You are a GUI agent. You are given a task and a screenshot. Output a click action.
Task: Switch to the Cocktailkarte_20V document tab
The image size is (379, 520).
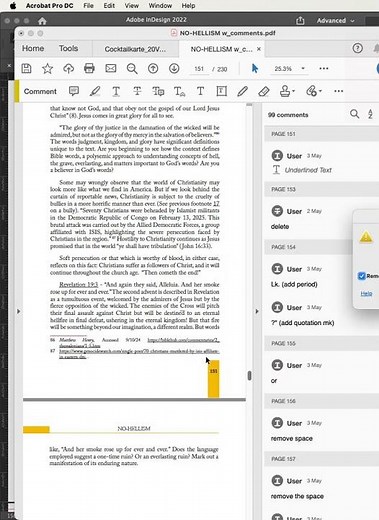(x=135, y=49)
